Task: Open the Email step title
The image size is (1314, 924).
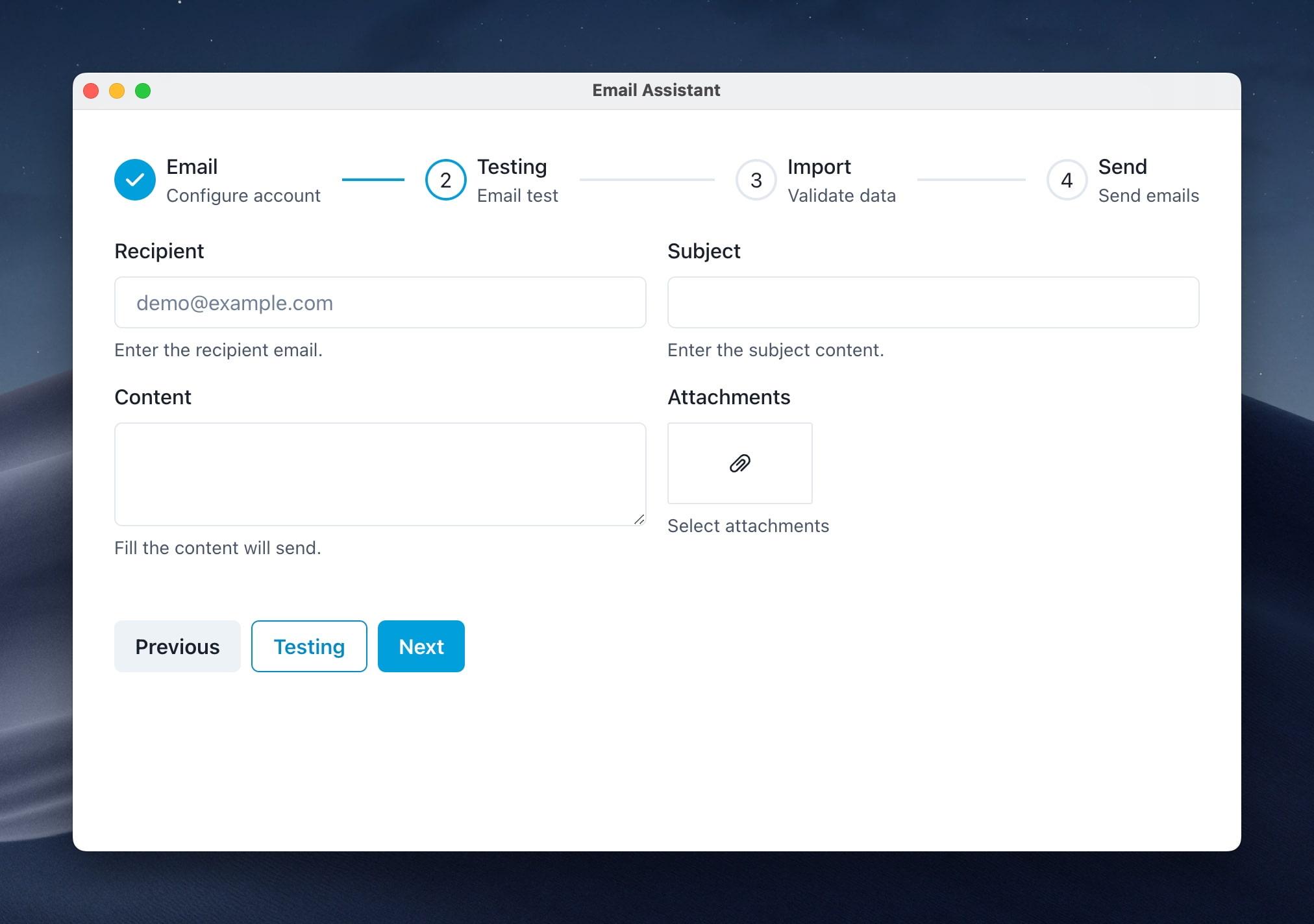Action: point(192,167)
